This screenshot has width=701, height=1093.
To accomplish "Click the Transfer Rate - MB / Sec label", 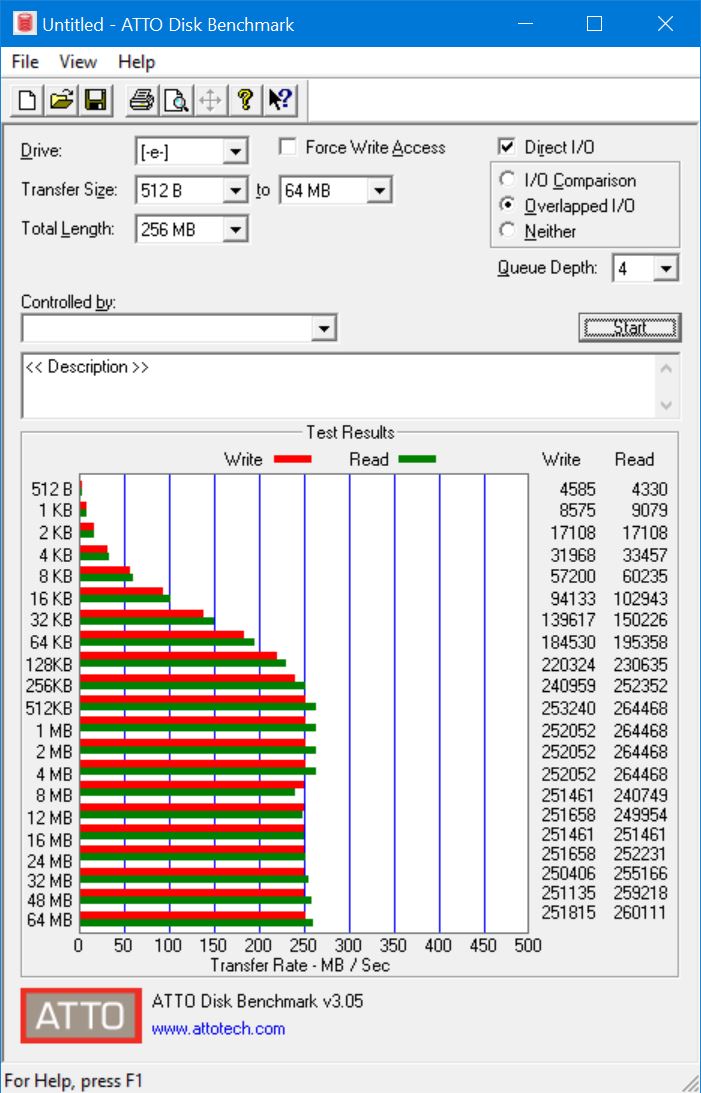I will 300,965.
